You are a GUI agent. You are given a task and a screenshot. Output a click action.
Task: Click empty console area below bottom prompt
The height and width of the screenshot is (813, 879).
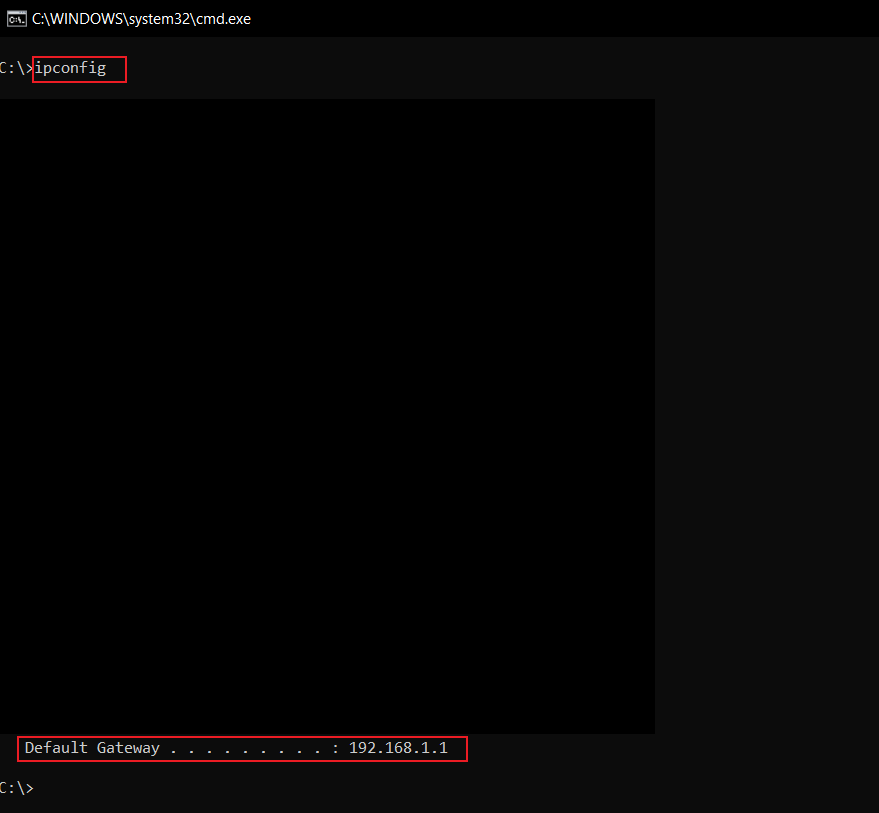[x=400, y=804]
